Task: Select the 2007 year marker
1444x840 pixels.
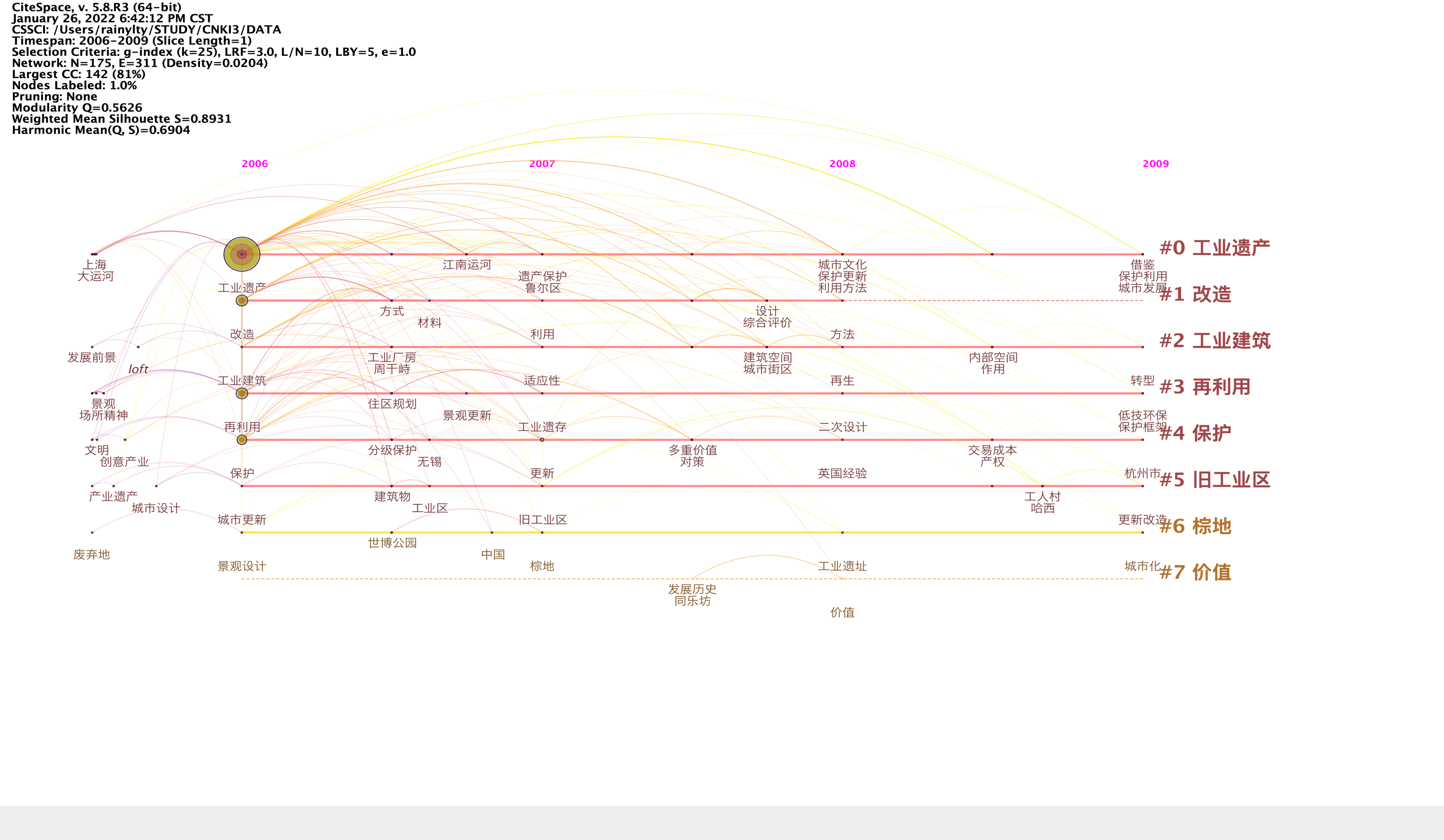Action: [x=542, y=164]
